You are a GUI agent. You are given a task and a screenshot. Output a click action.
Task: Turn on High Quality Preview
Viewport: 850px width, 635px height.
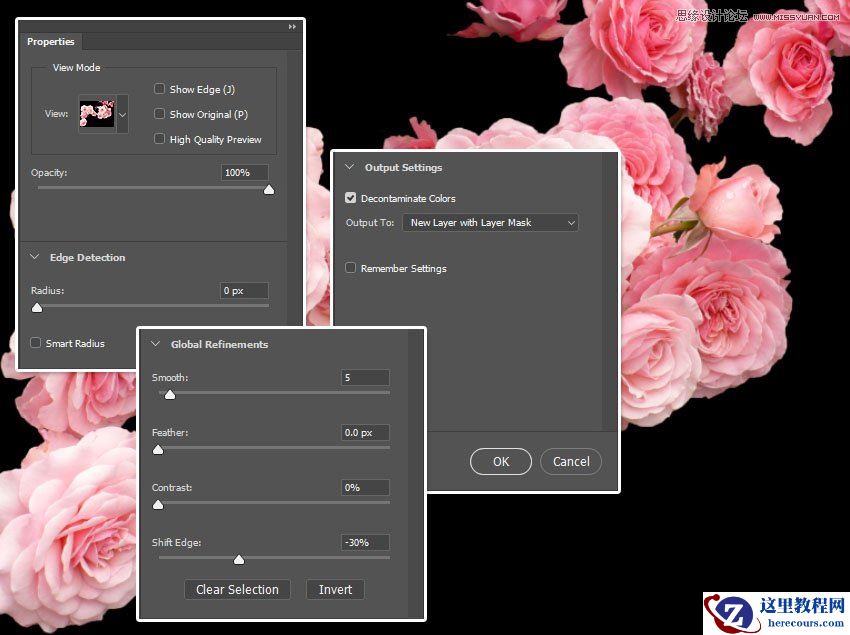click(160, 139)
